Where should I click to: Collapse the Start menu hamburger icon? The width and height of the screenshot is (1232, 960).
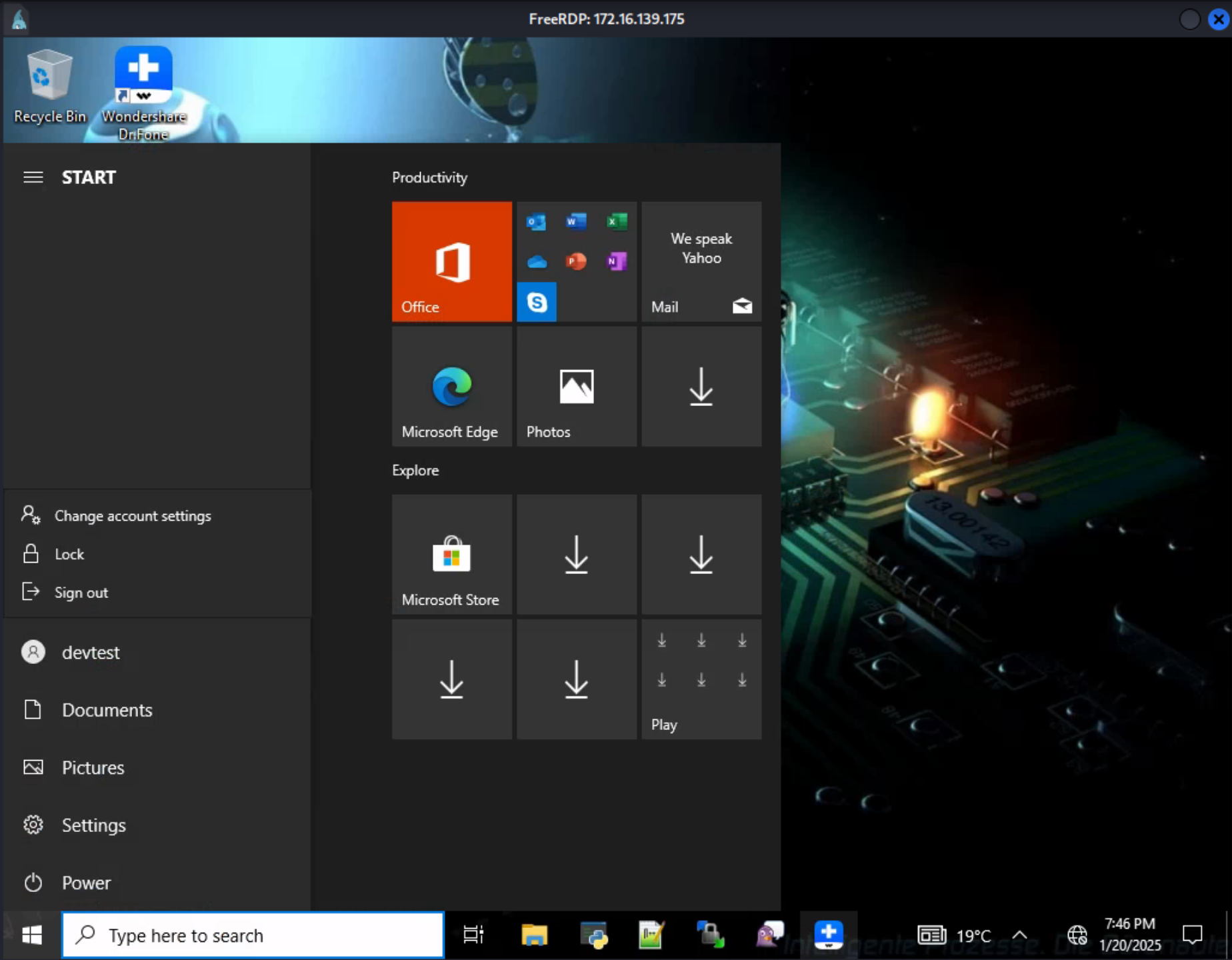click(x=33, y=177)
